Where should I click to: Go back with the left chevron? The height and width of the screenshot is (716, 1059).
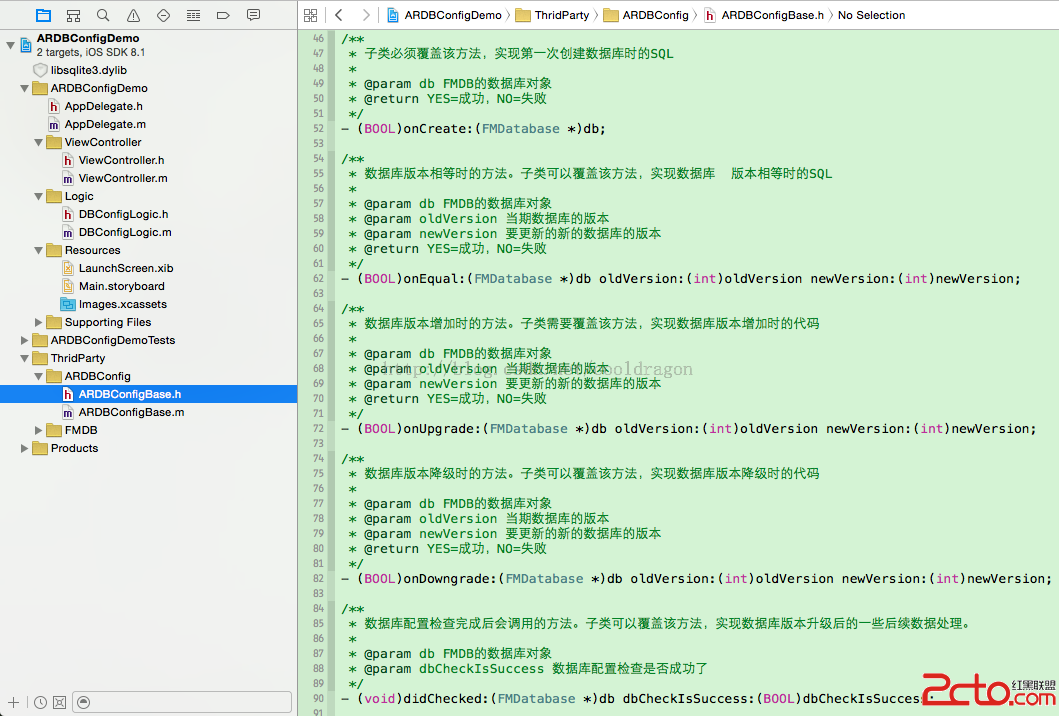[x=339, y=15]
